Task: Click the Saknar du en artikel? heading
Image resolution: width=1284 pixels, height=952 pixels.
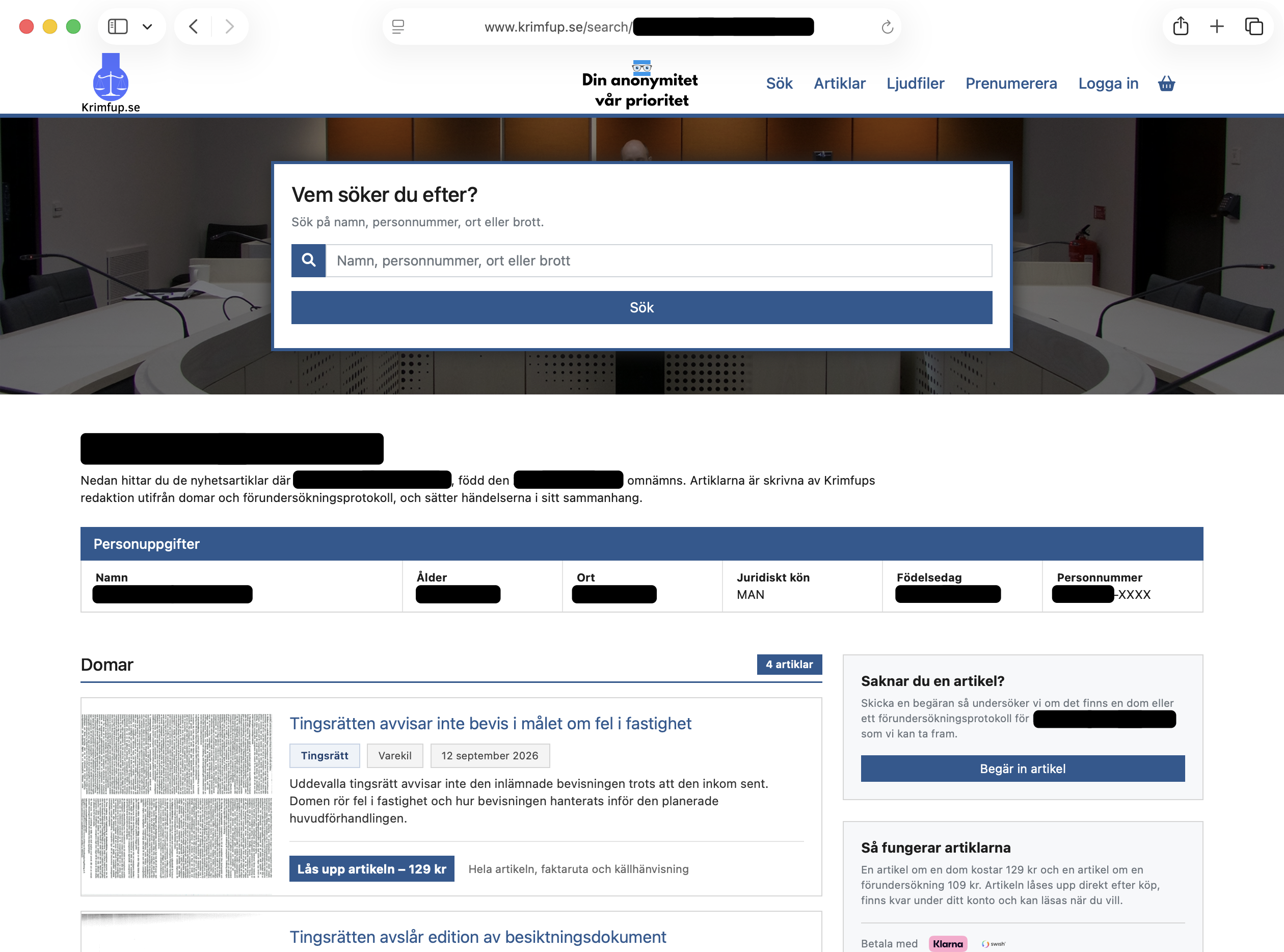Action: point(932,680)
